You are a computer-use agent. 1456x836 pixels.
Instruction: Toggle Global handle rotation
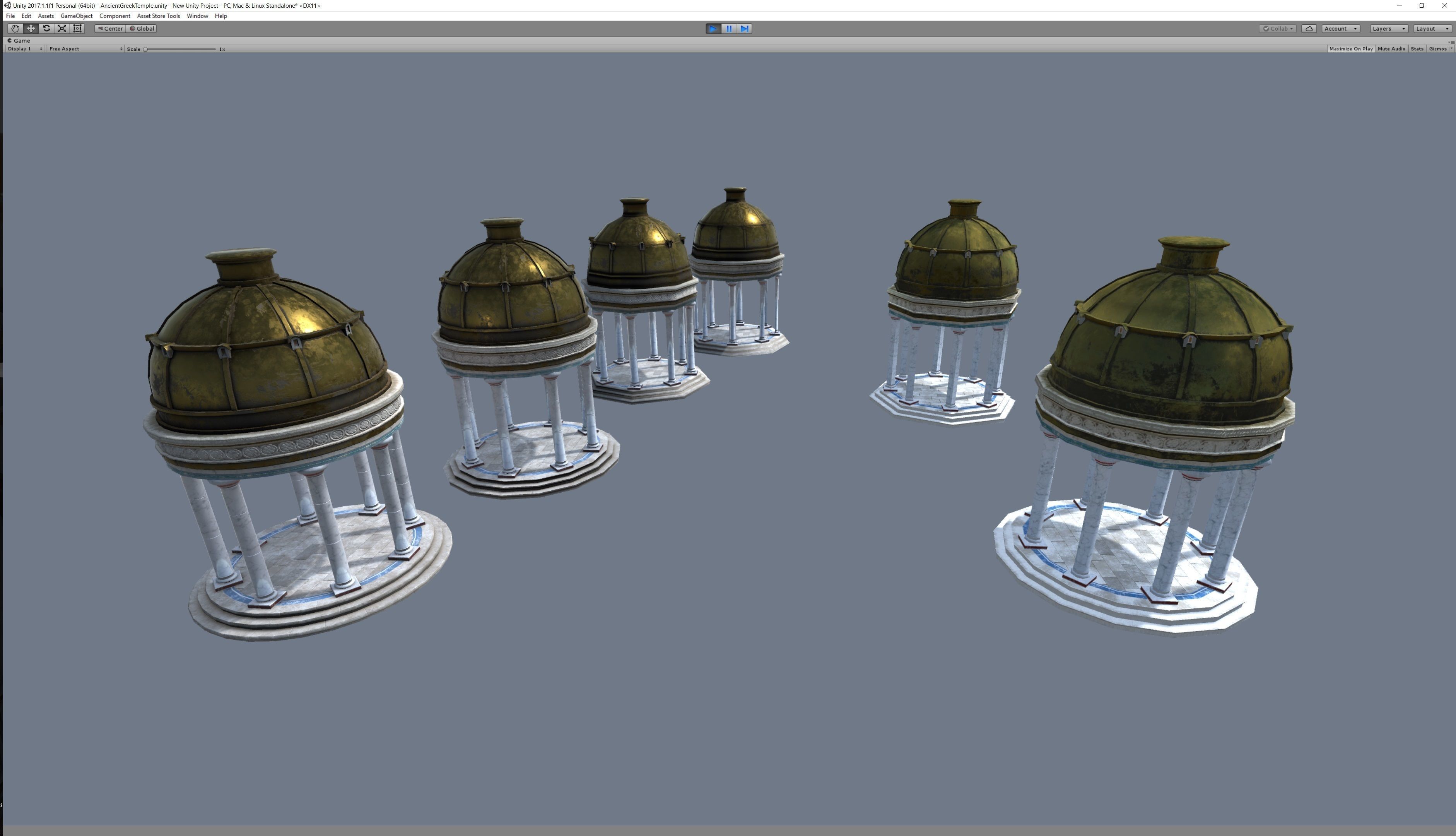click(x=142, y=29)
